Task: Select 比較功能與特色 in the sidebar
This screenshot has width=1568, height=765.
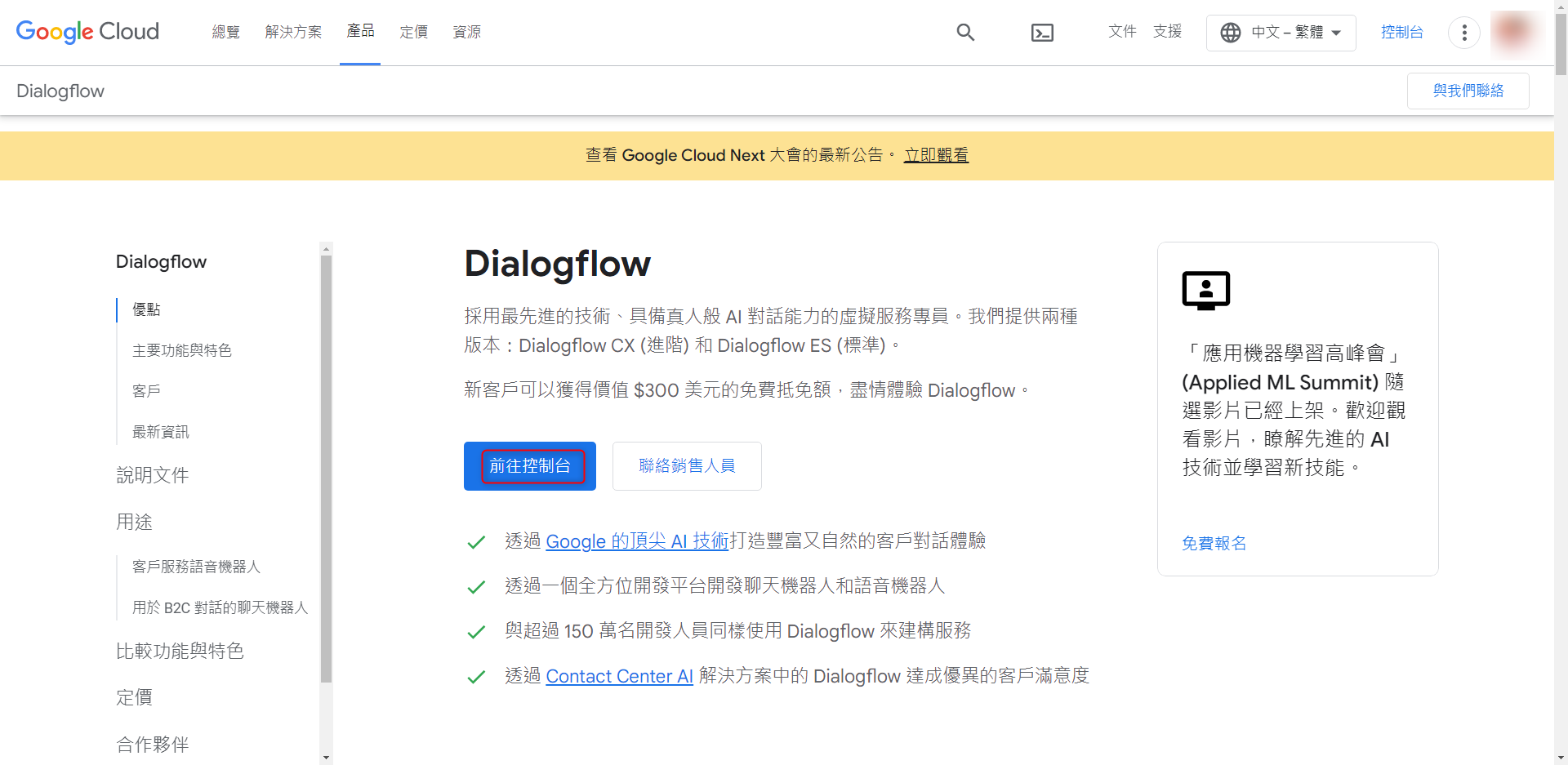Action: [180, 651]
